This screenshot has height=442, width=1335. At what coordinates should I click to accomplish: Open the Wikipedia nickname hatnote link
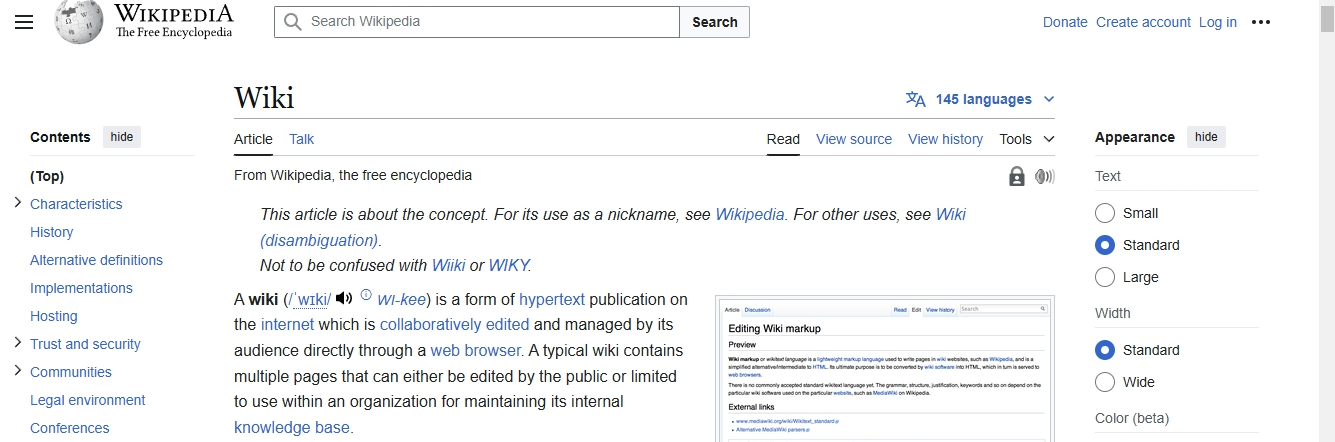coord(750,214)
